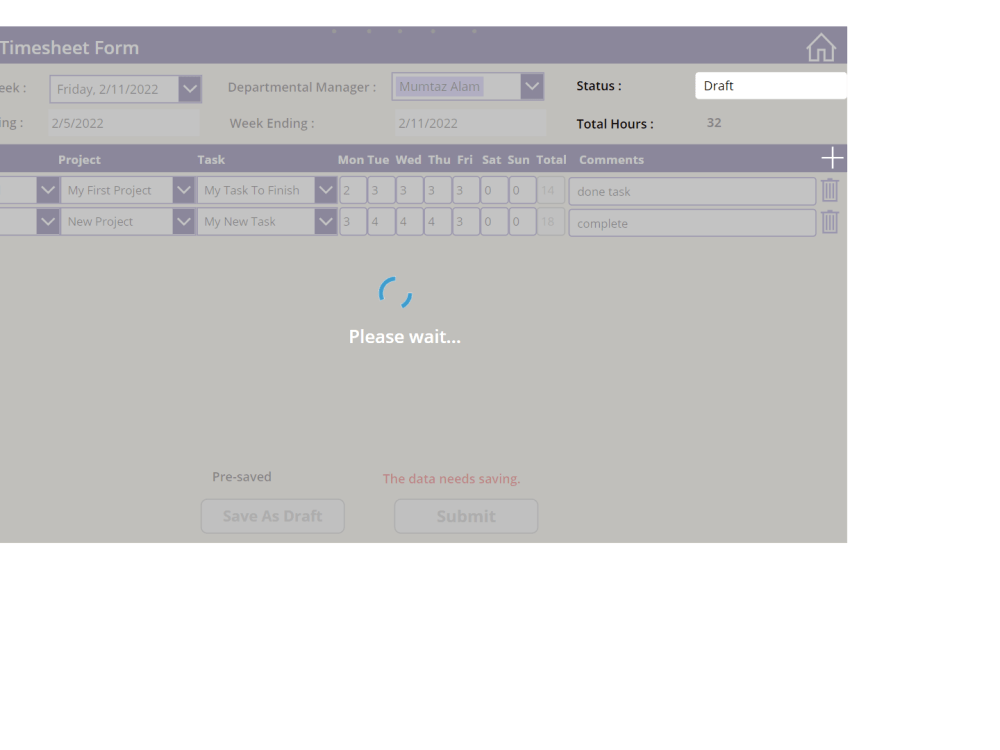Expand the My New Task dropdown

pos(325,221)
